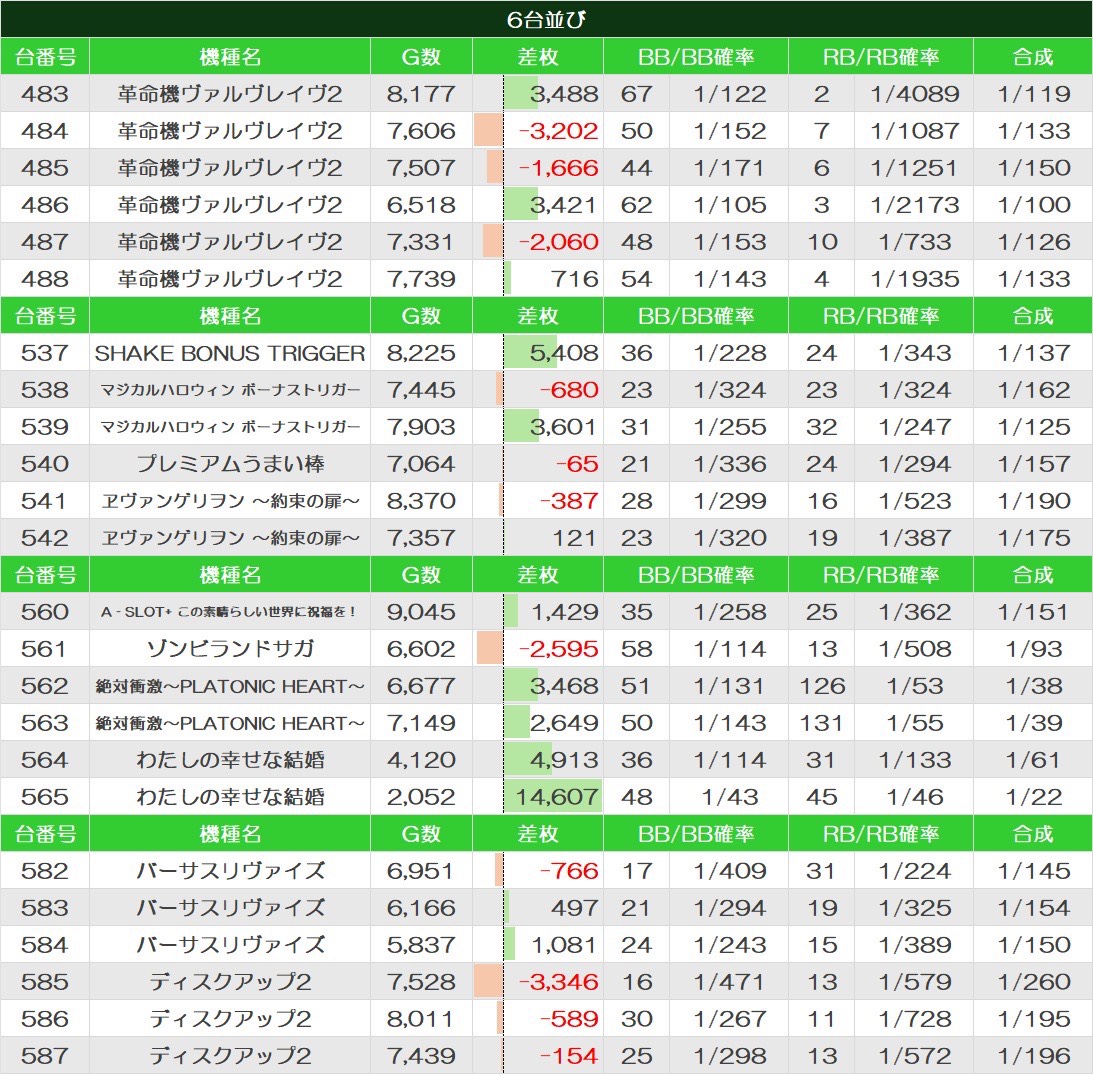Screen dimensions: 1093x1074
Task: Click RB rate 1/53
Action: click(x=915, y=685)
